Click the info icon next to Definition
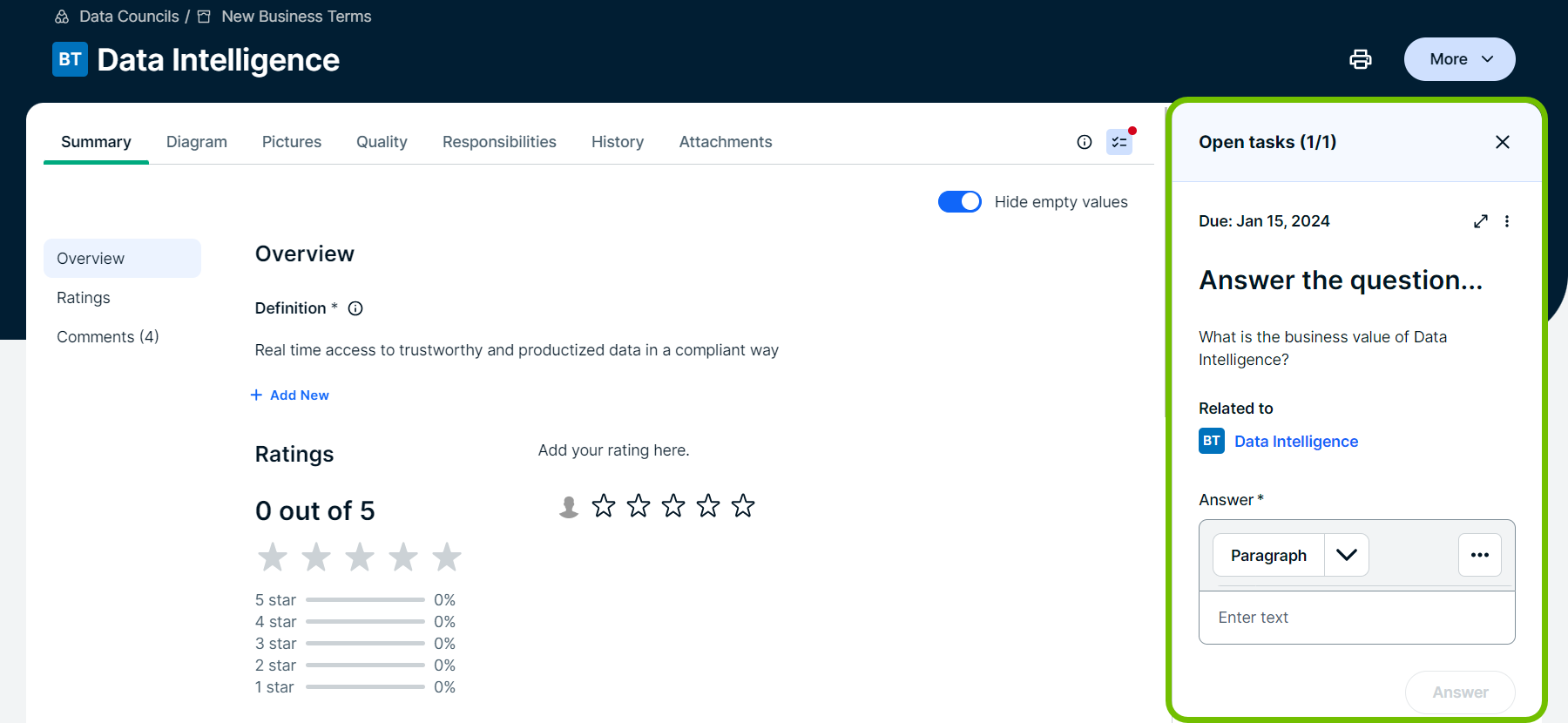The image size is (1568, 723). (x=355, y=308)
